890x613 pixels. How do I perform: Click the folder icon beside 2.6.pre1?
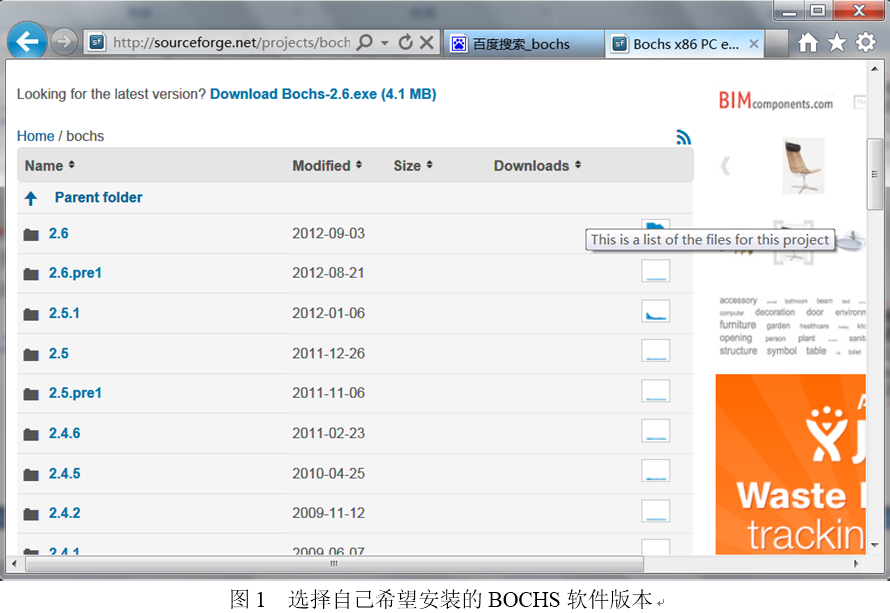click(31, 275)
